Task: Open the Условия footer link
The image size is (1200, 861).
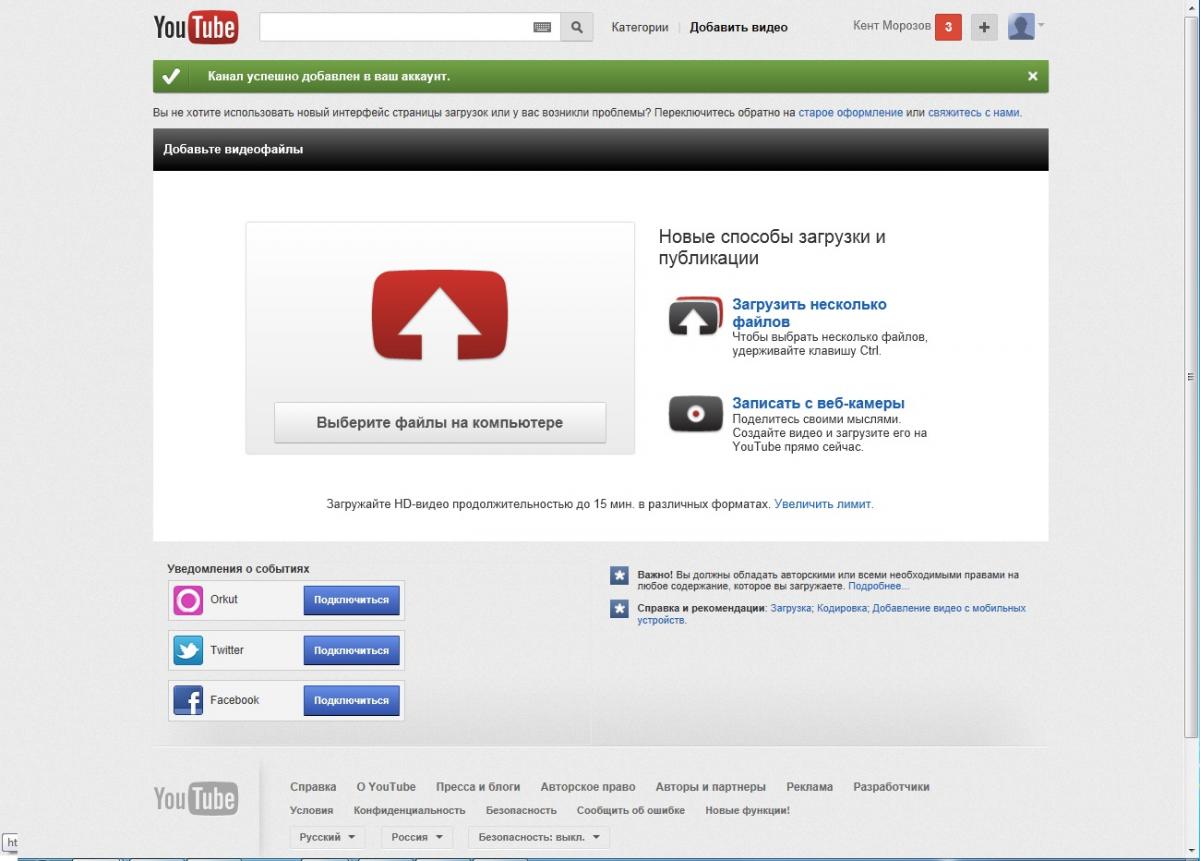Action: coord(312,810)
